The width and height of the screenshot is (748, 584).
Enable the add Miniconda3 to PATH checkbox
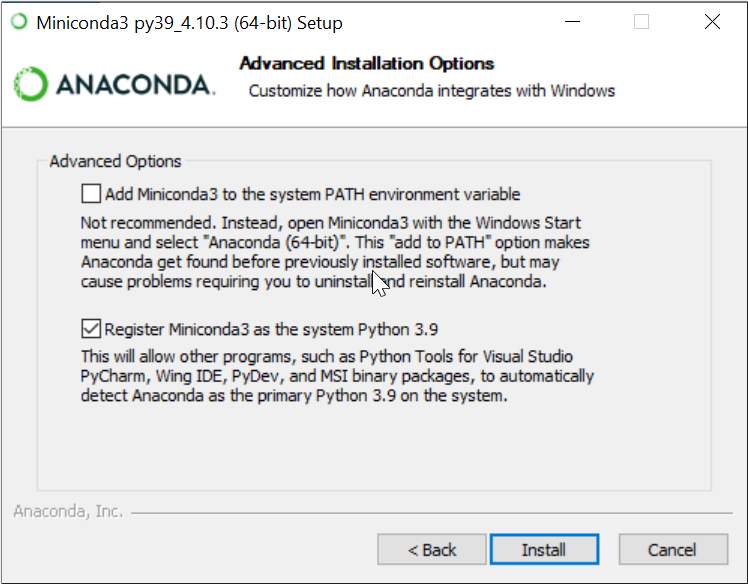tap(91, 194)
